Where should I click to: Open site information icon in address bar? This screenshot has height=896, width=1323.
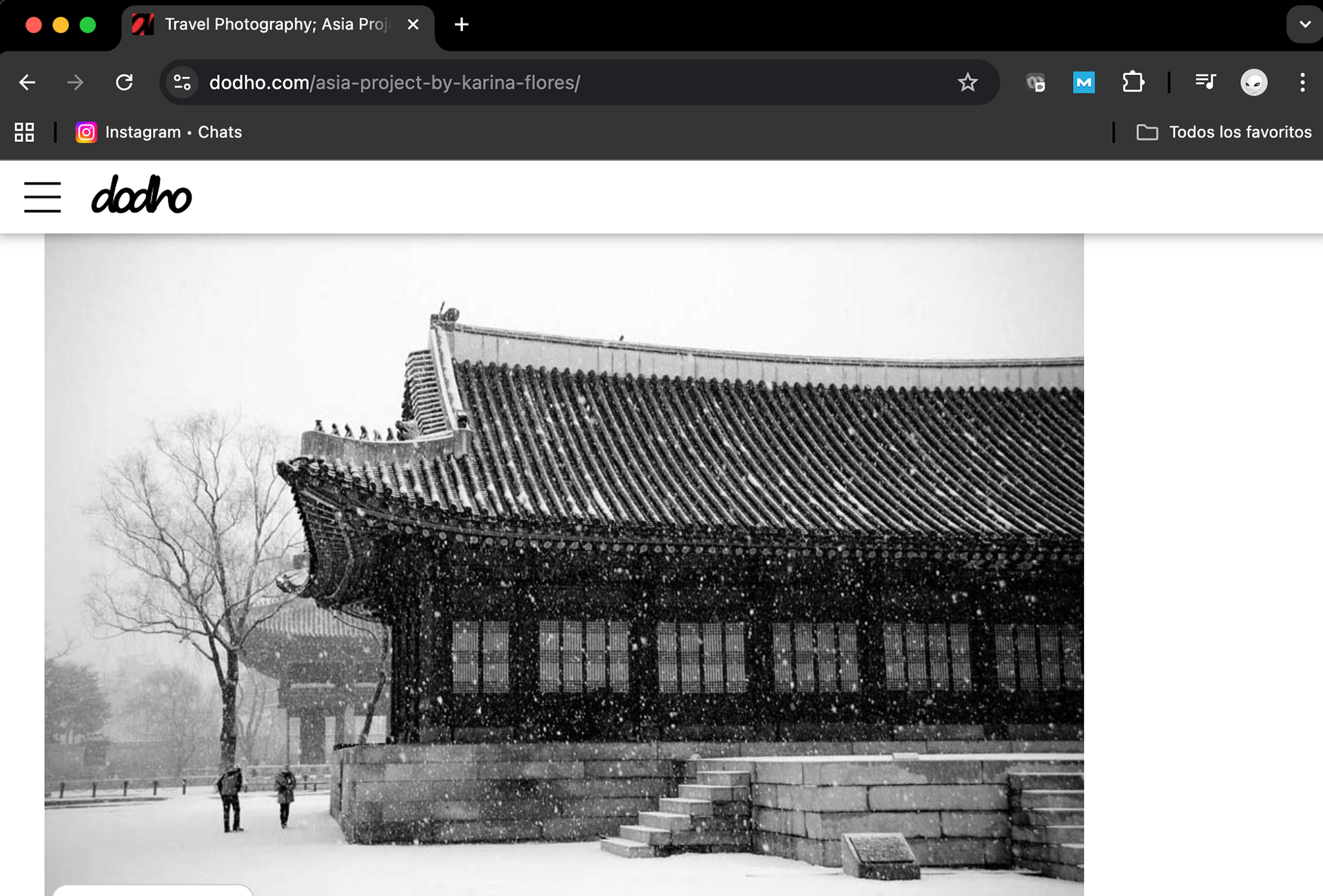[x=182, y=83]
